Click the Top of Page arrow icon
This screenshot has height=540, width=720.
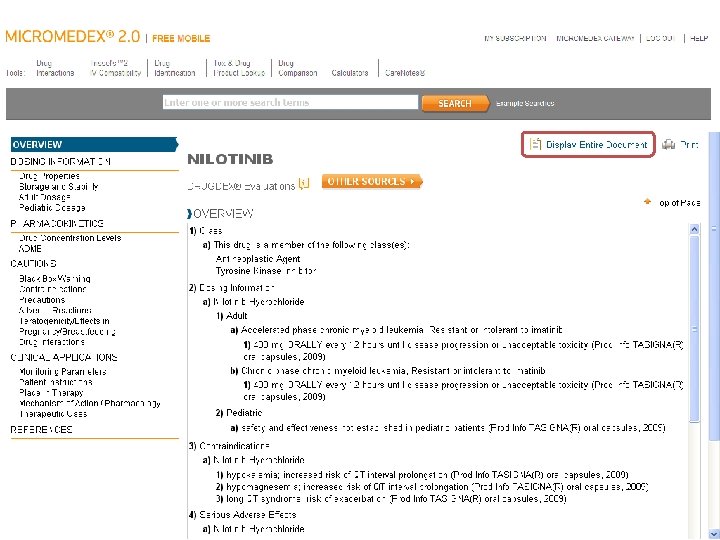tap(647, 202)
